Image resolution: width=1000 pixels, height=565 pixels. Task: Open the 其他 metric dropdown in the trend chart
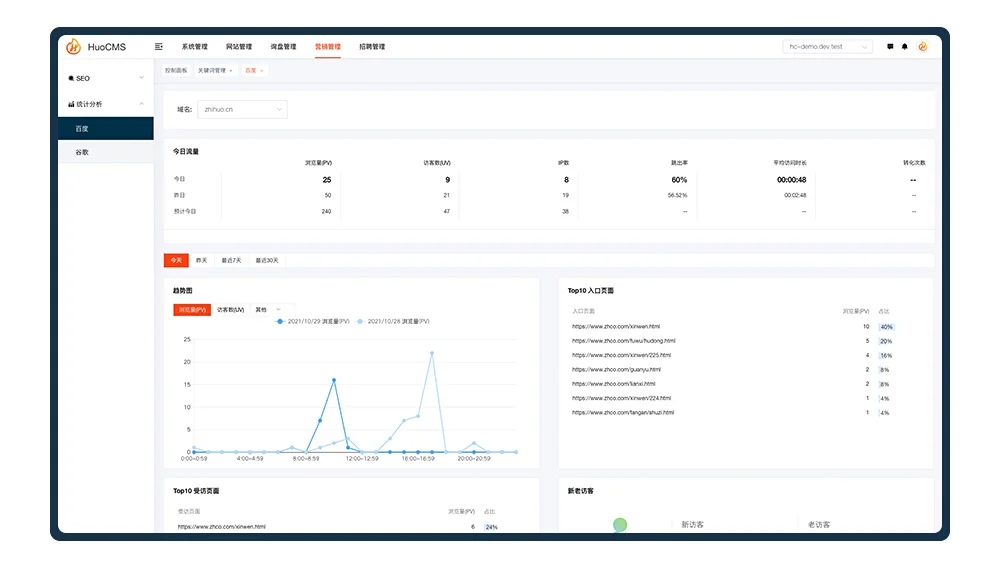(x=268, y=310)
